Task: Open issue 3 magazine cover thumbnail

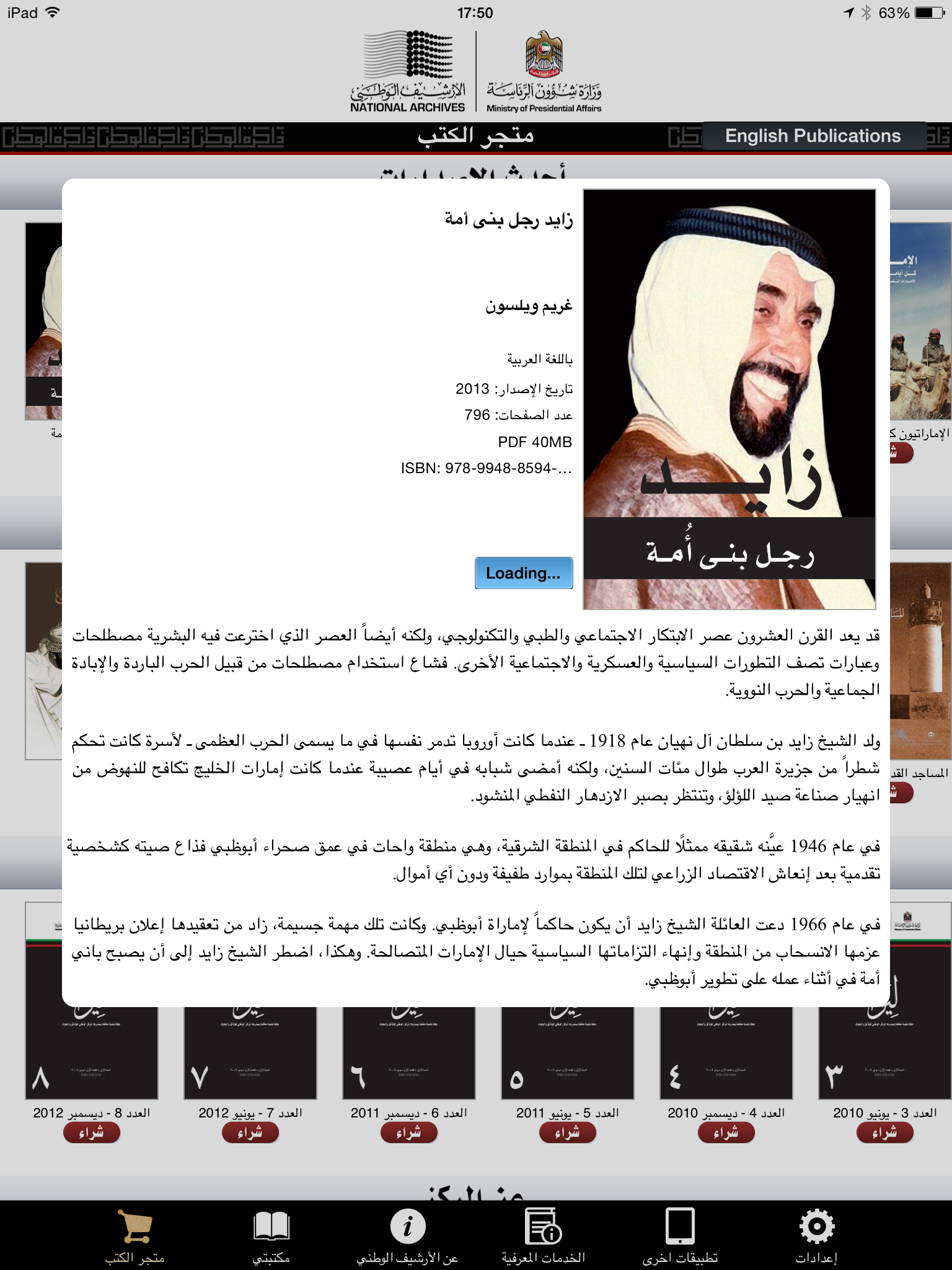Action: 885,1053
